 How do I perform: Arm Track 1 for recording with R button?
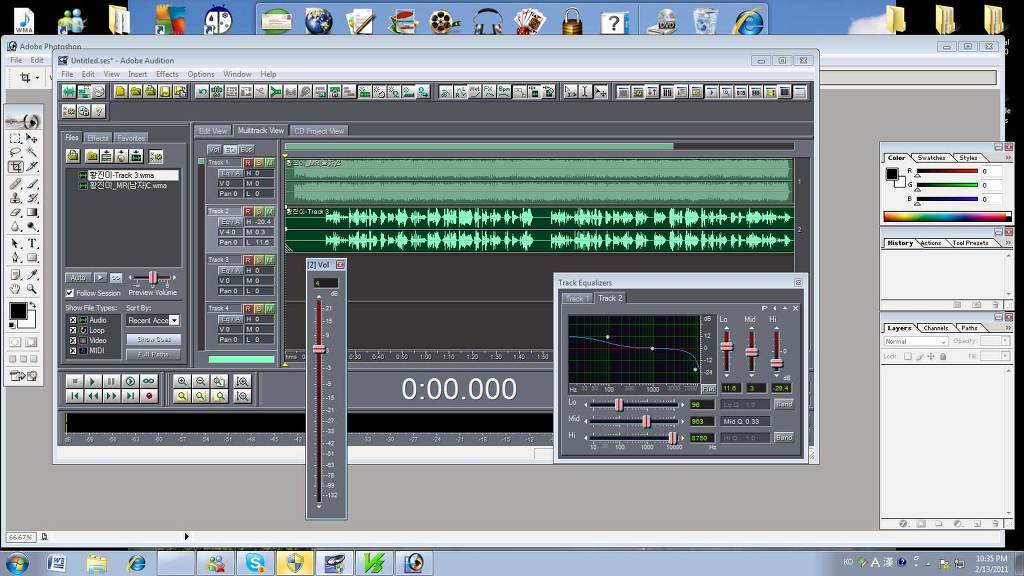(x=248, y=162)
